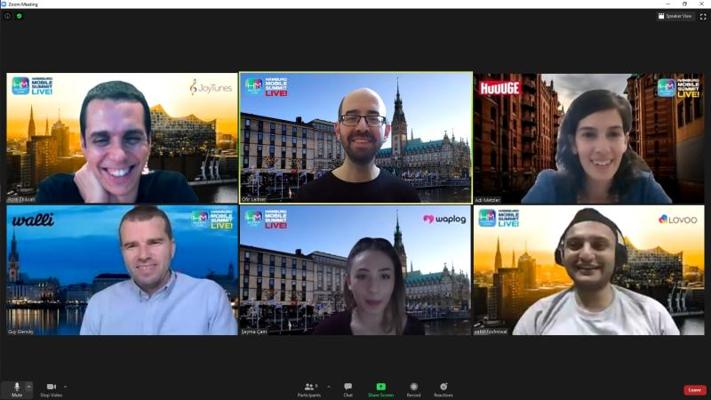Mute the microphone
Viewport: 711px width, 400px height.
[x=17, y=390]
